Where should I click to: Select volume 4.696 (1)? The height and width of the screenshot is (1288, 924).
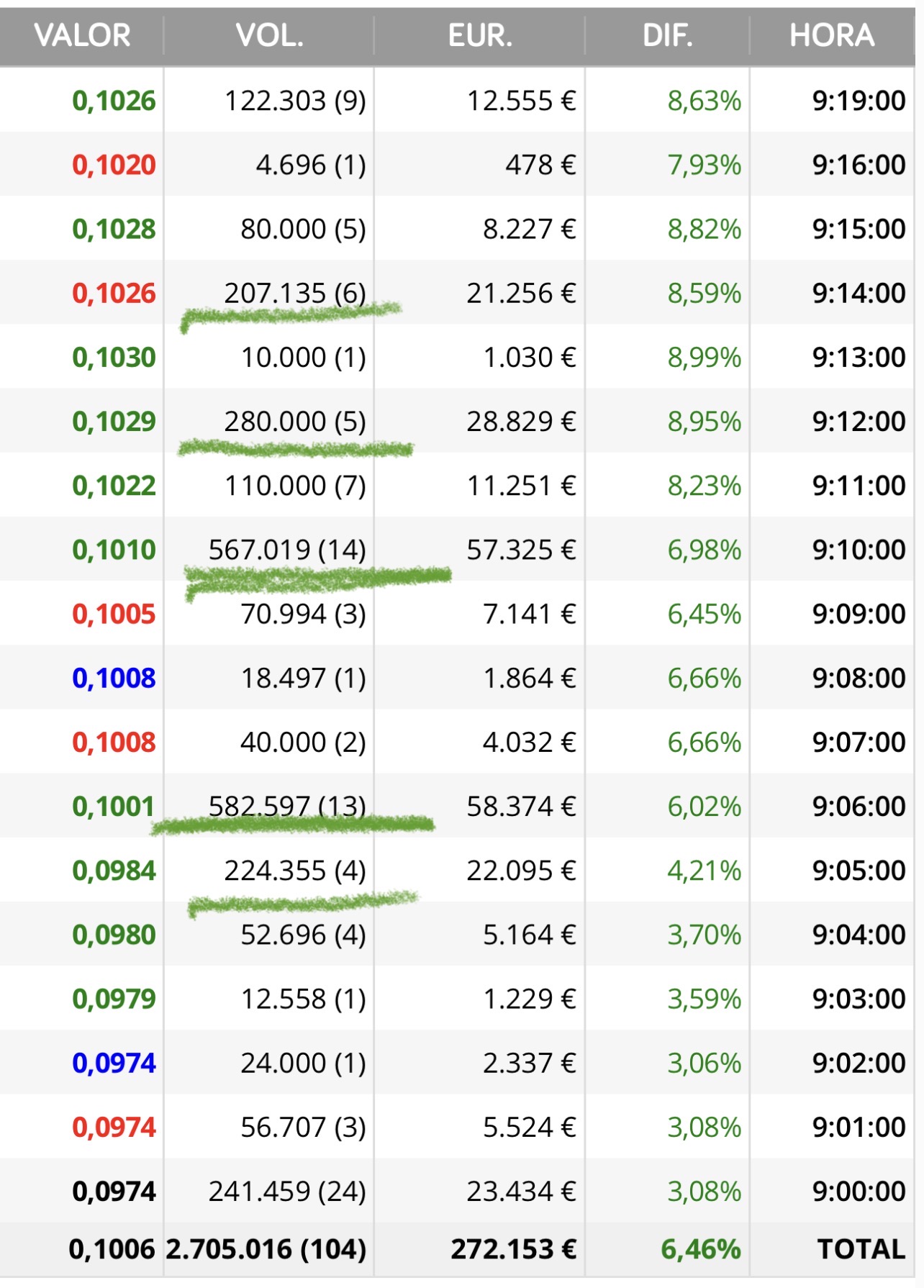[x=311, y=165]
